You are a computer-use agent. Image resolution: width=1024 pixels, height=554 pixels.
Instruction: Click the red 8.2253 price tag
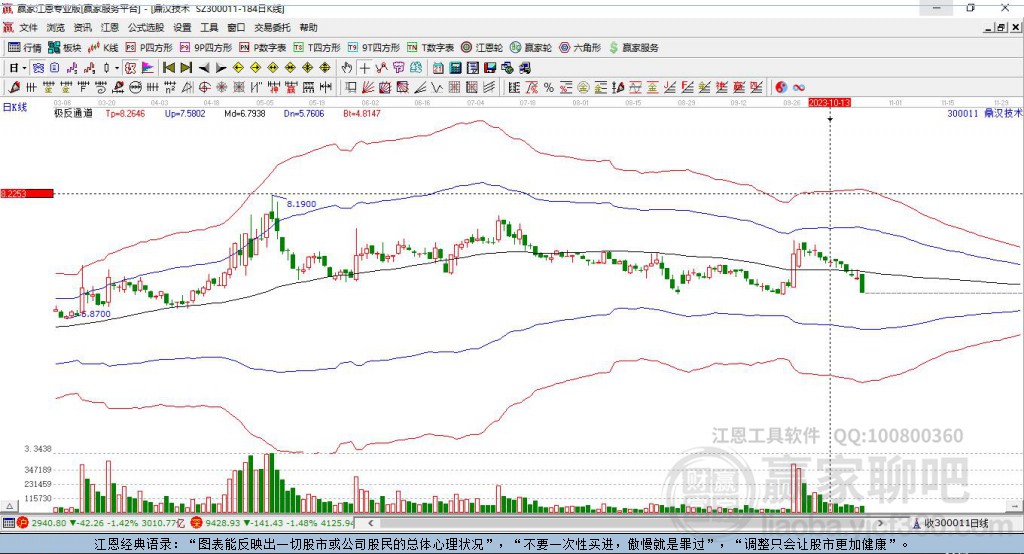(27, 193)
